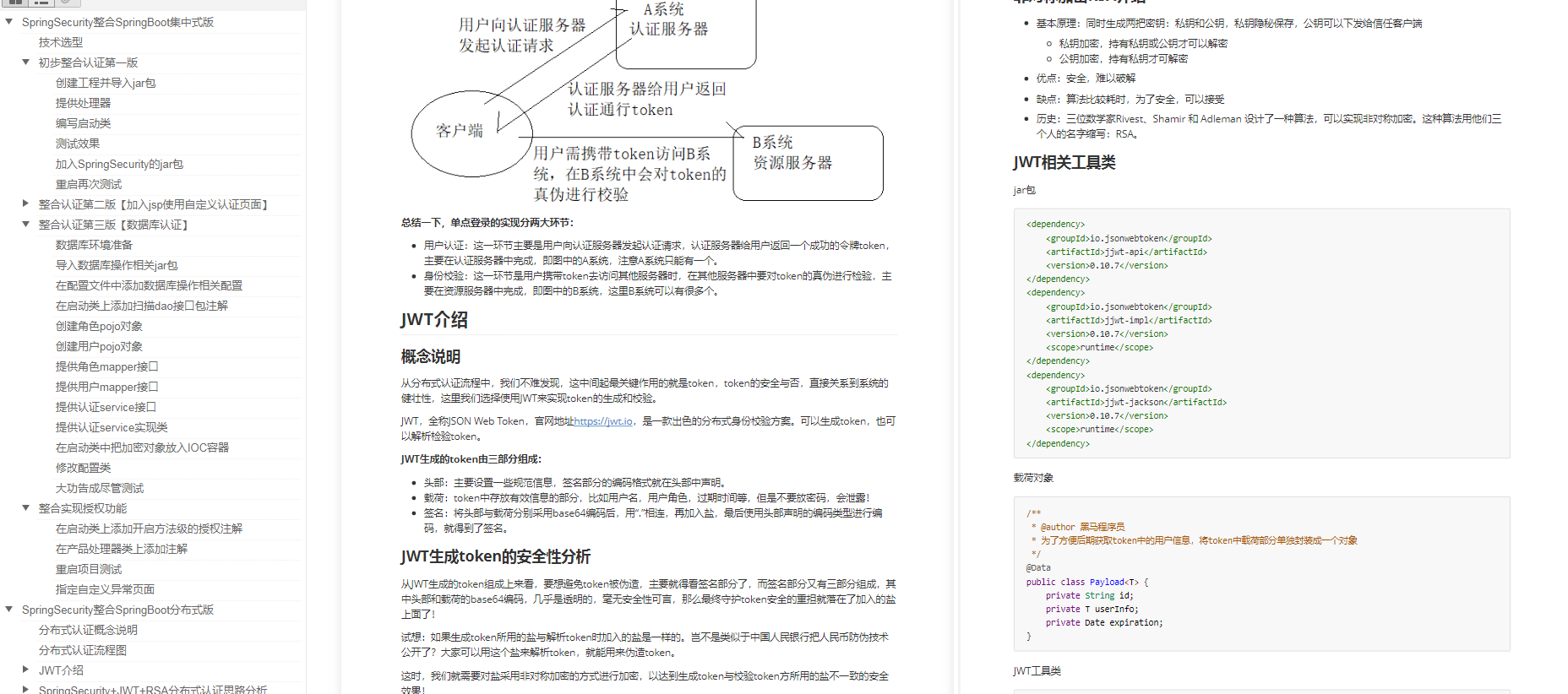Jump to JWT介绍 in the outline
Viewport: 1568px width, 694px height.
coord(61,670)
